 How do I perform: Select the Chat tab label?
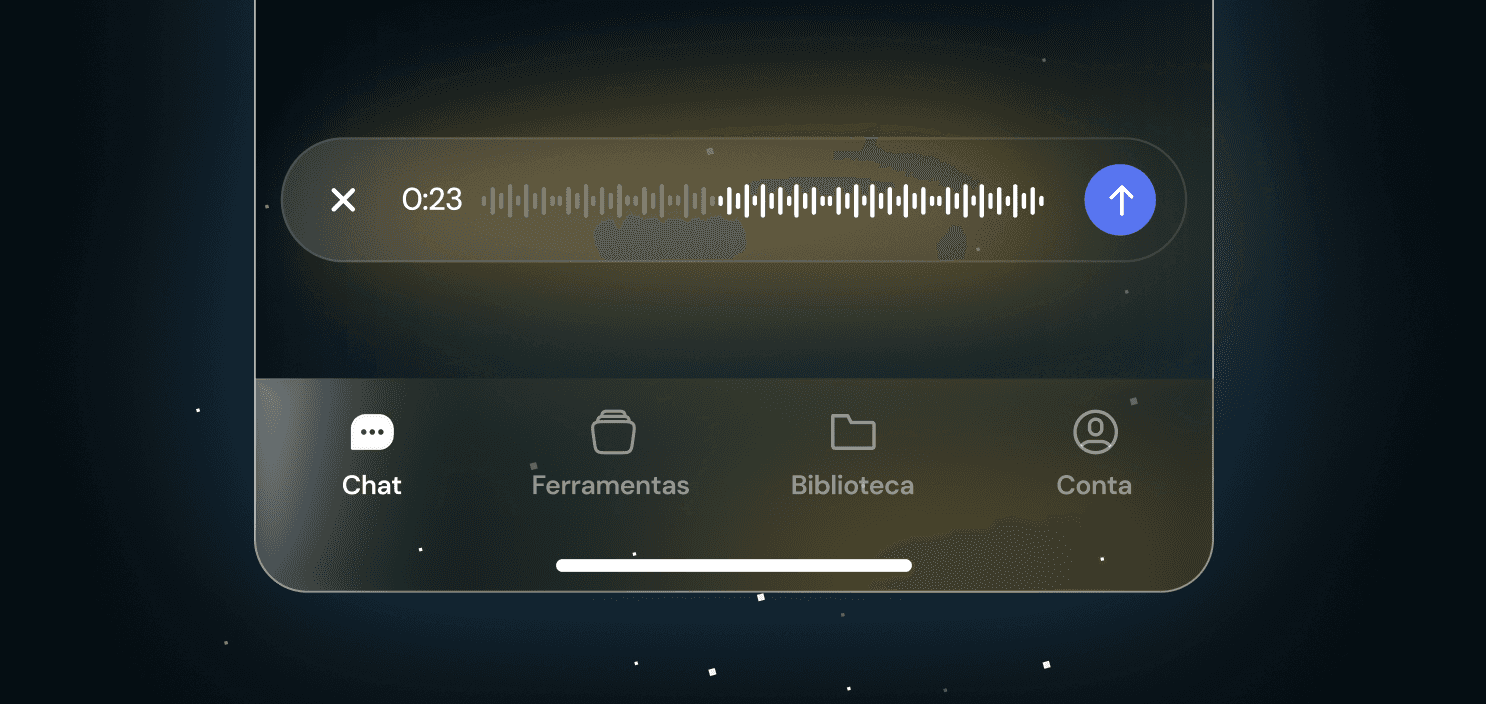tap(372, 486)
